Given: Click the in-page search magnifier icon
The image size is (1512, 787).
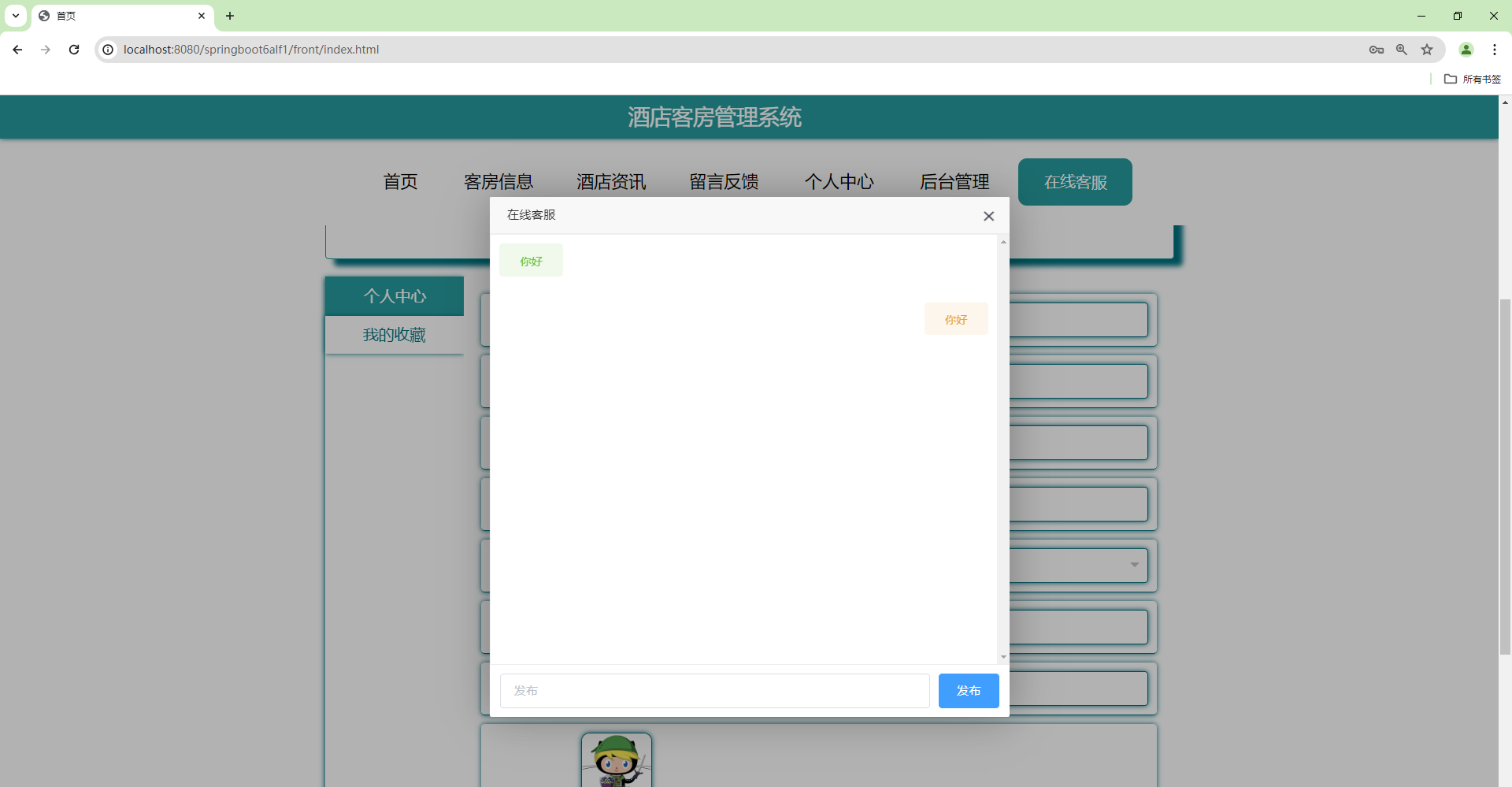Looking at the screenshot, I should pyautogui.click(x=1402, y=50).
